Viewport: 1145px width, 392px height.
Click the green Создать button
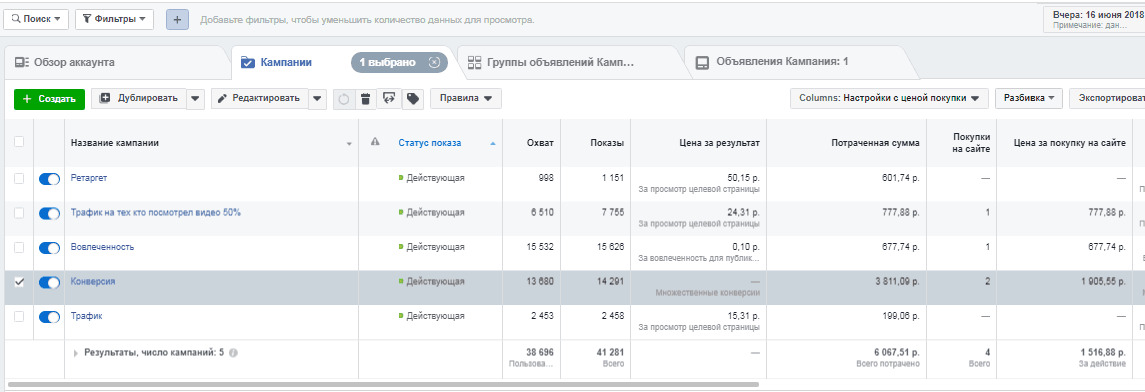(50, 99)
